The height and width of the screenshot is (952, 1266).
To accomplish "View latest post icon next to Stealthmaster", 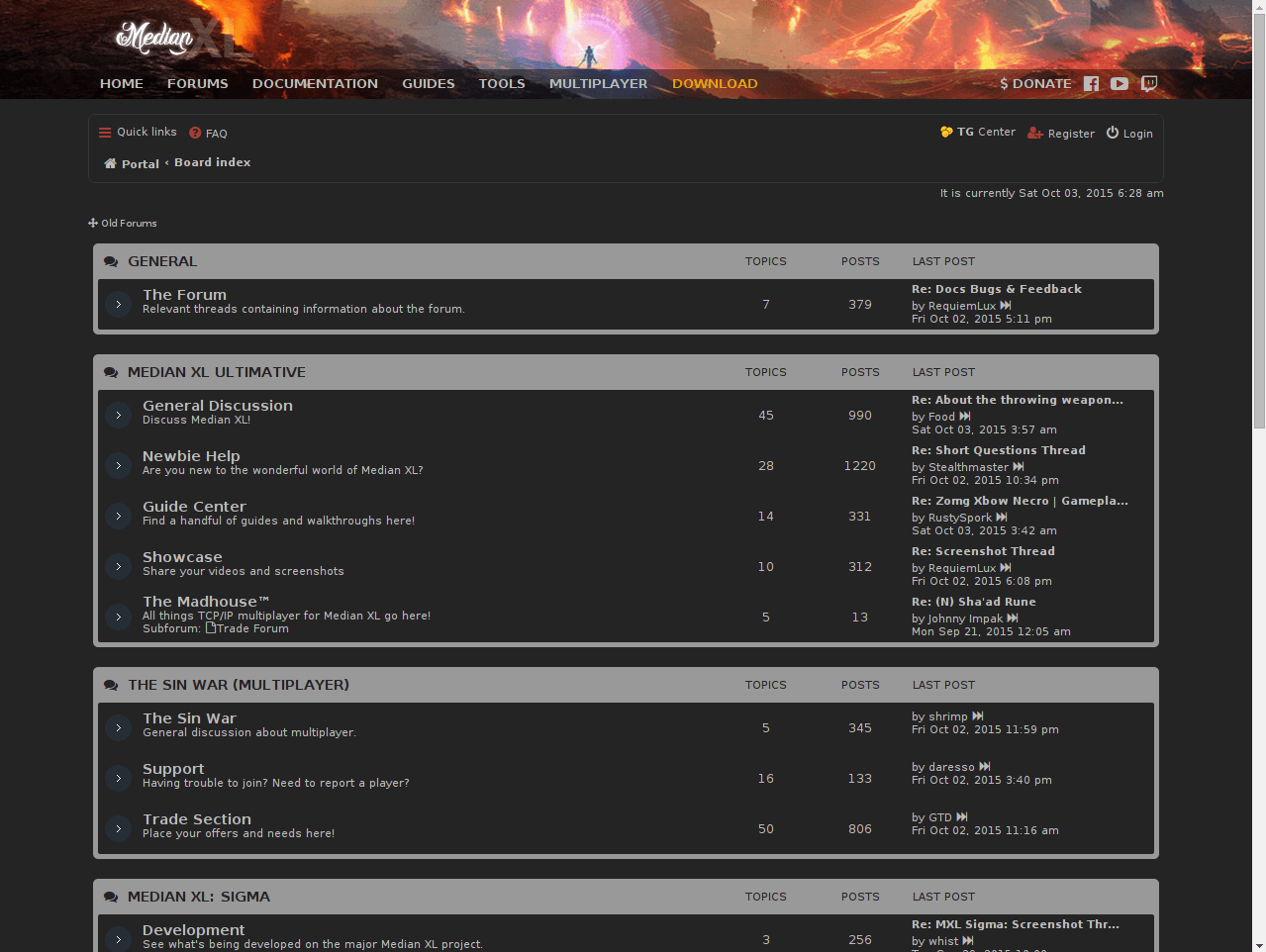I will point(1019,467).
